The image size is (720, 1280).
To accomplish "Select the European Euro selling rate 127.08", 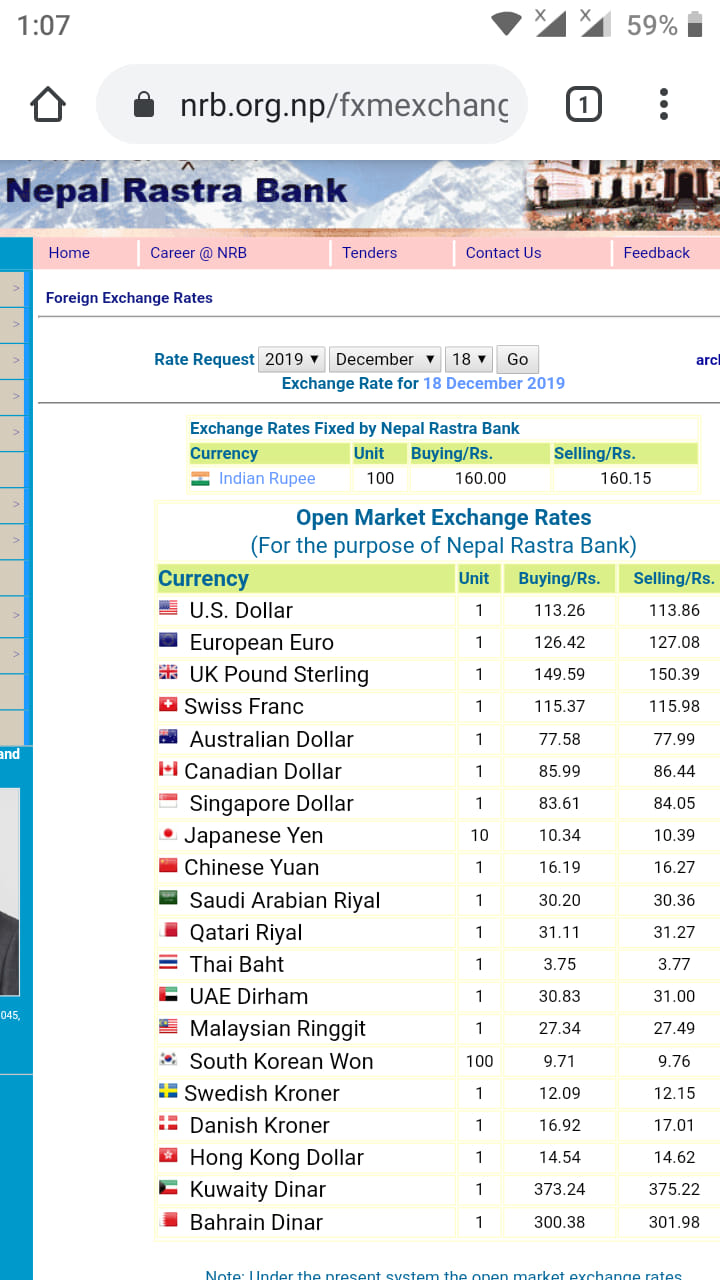I will pos(674,642).
